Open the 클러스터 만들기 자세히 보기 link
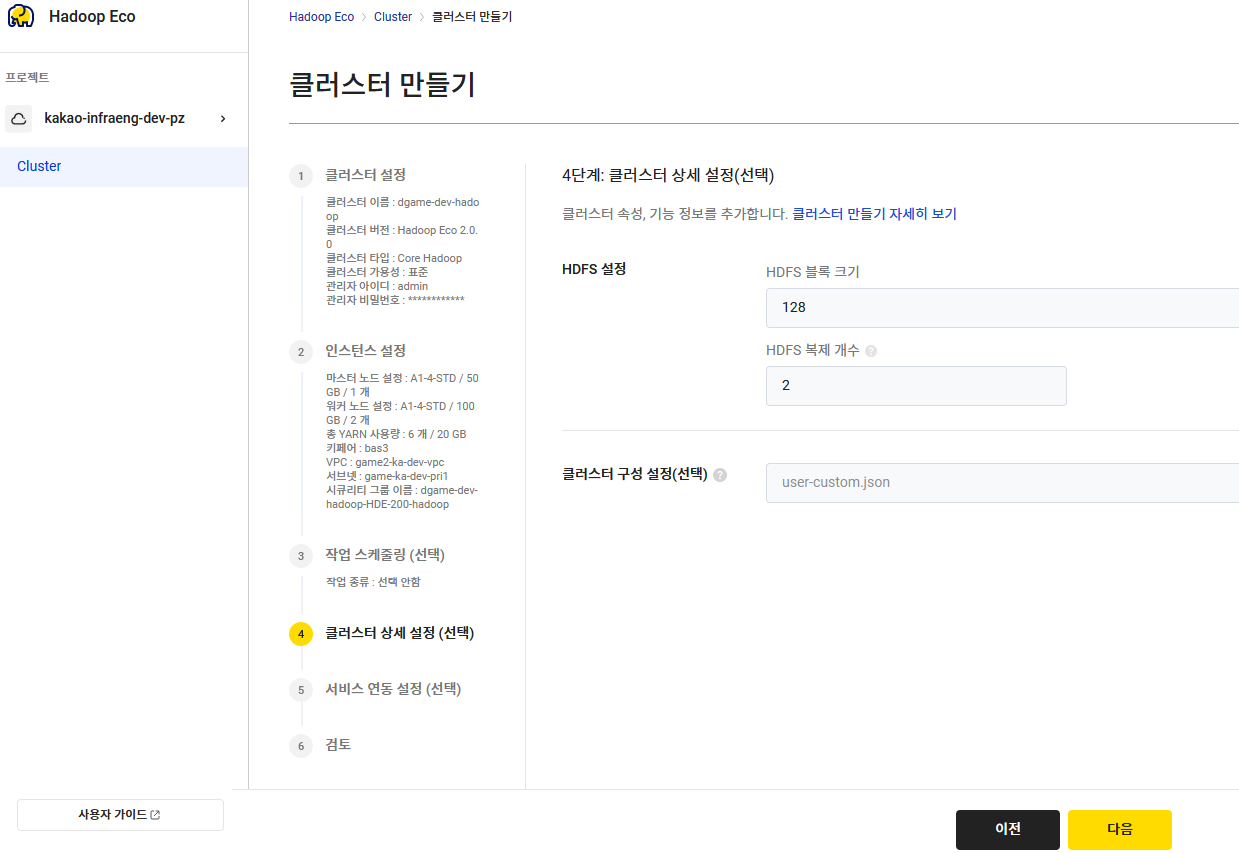The height and width of the screenshot is (853, 1239). (x=875, y=214)
